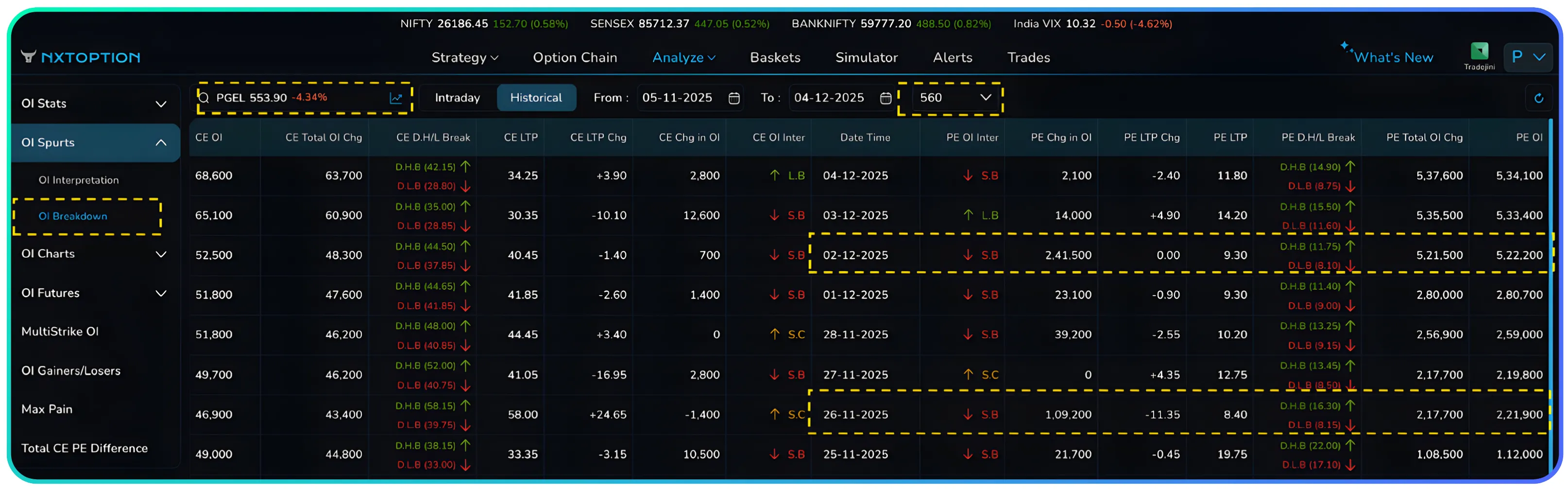Open the To date calendar picker

point(886,97)
